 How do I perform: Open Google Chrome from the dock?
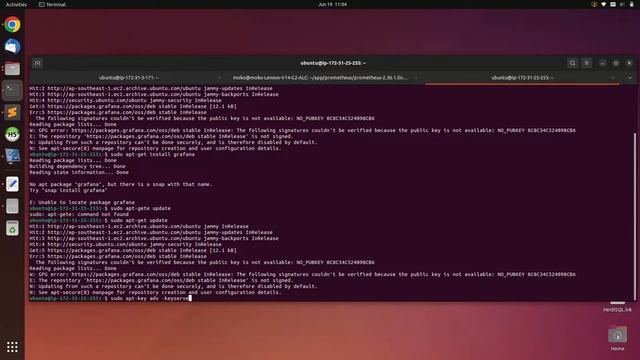coord(12,24)
